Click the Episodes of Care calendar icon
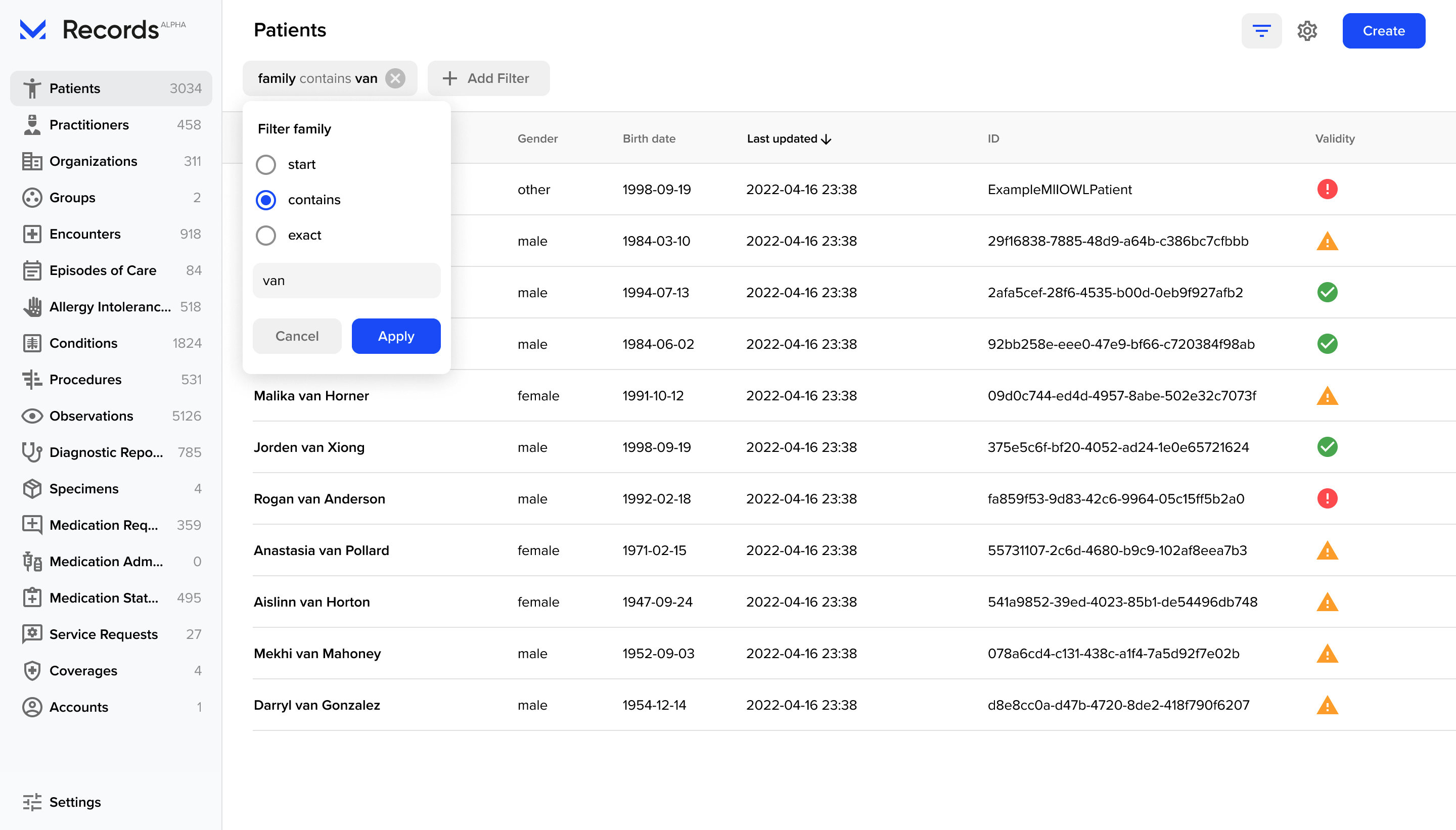This screenshot has width=1456, height=830. (32, 271)
